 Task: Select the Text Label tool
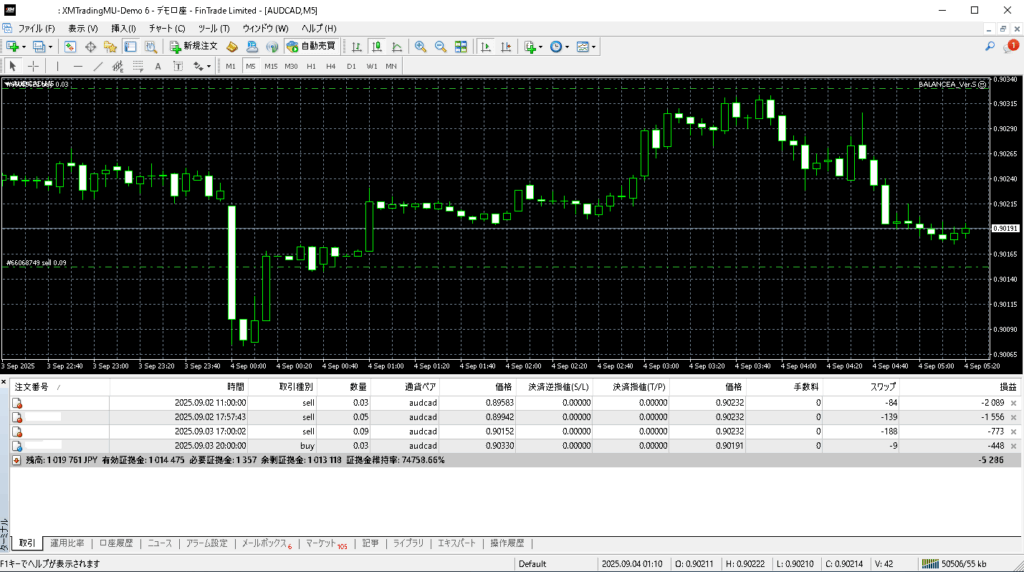pos(178,66)
